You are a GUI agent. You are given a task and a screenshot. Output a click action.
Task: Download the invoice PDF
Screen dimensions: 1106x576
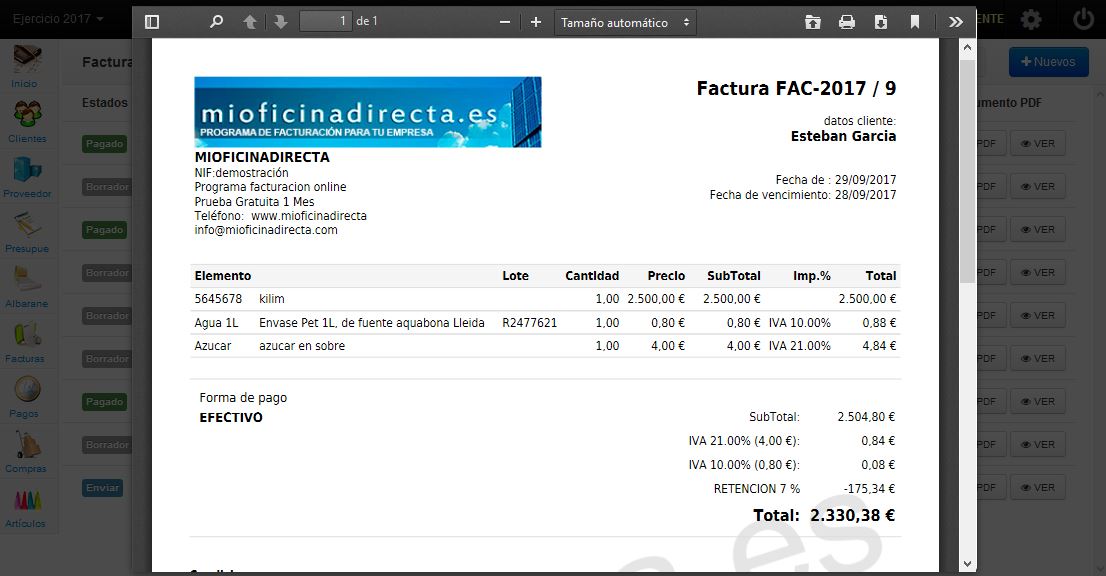coord(881,22)
